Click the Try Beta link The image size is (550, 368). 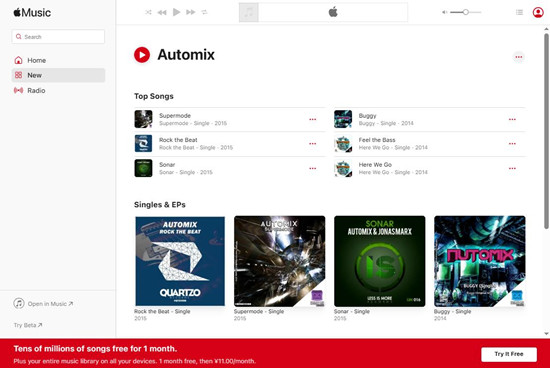coord(28,325)
